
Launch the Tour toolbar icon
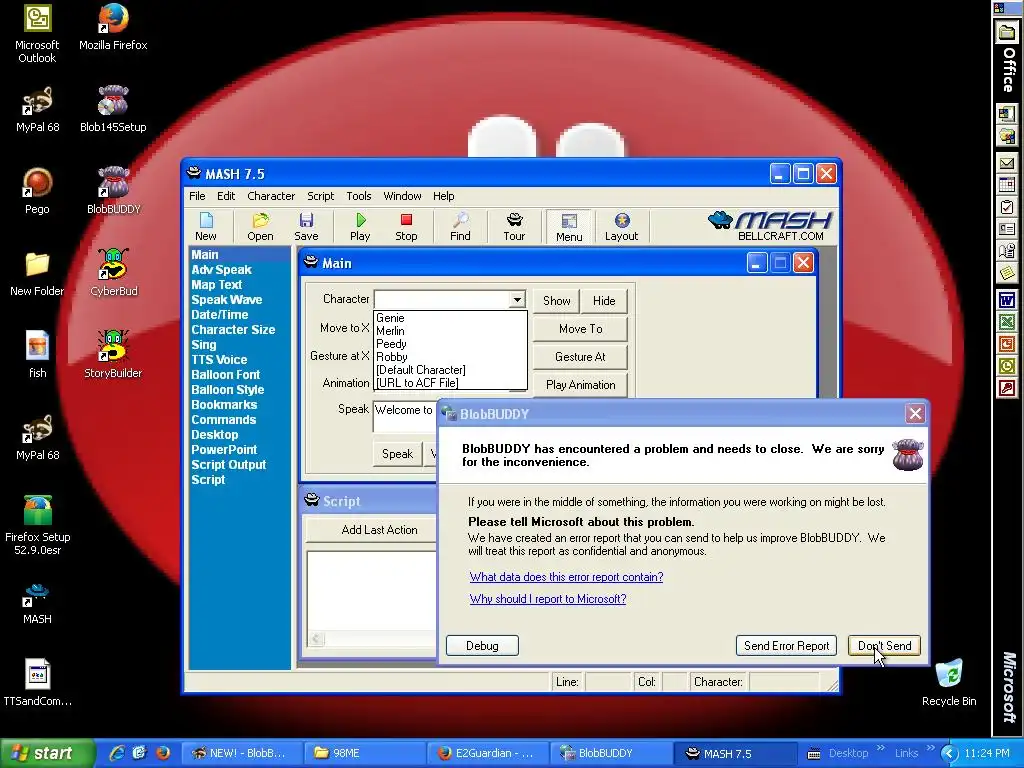point(514,227)
